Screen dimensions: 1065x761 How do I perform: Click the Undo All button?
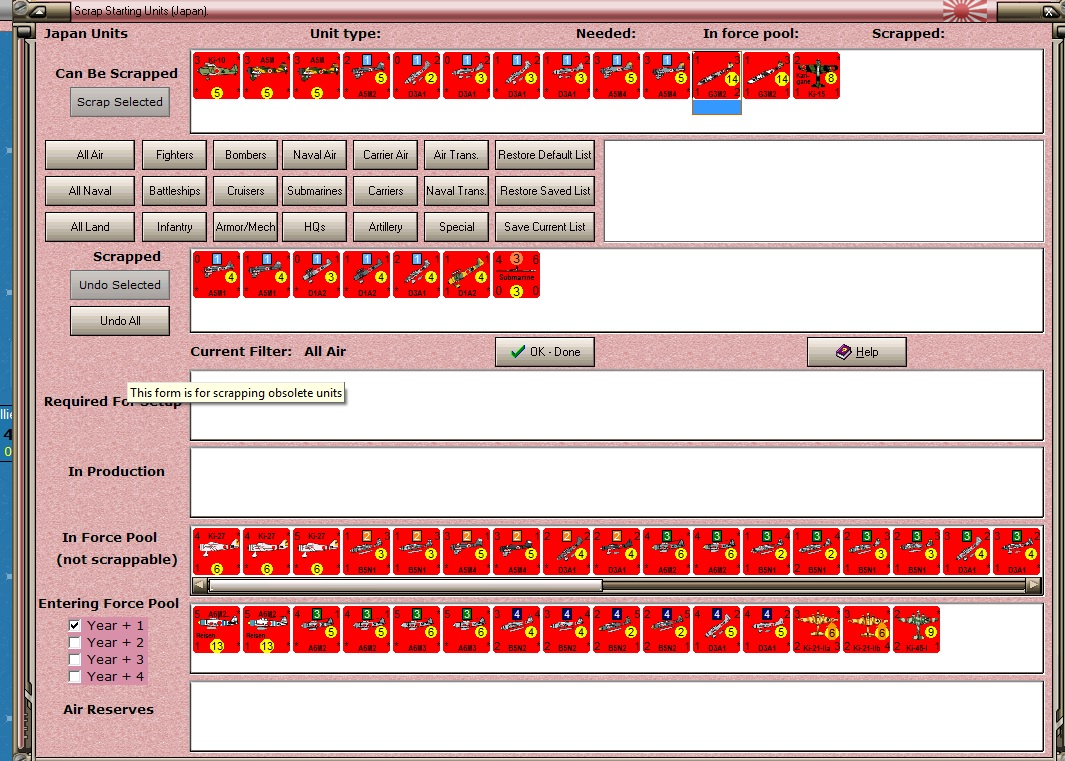click(120, 321)
